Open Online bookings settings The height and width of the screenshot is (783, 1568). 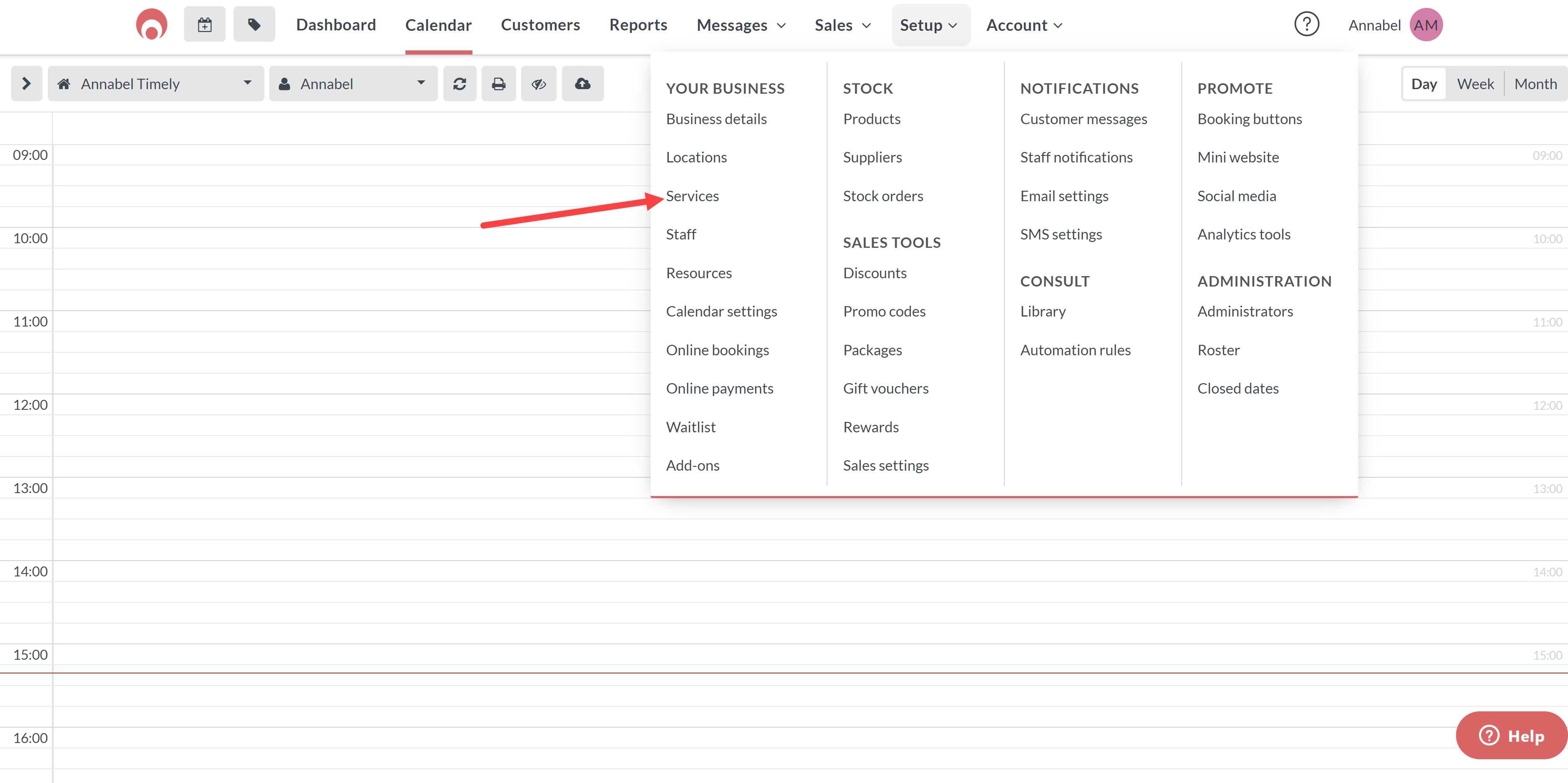pyautogui.click(x=718, y=350)
